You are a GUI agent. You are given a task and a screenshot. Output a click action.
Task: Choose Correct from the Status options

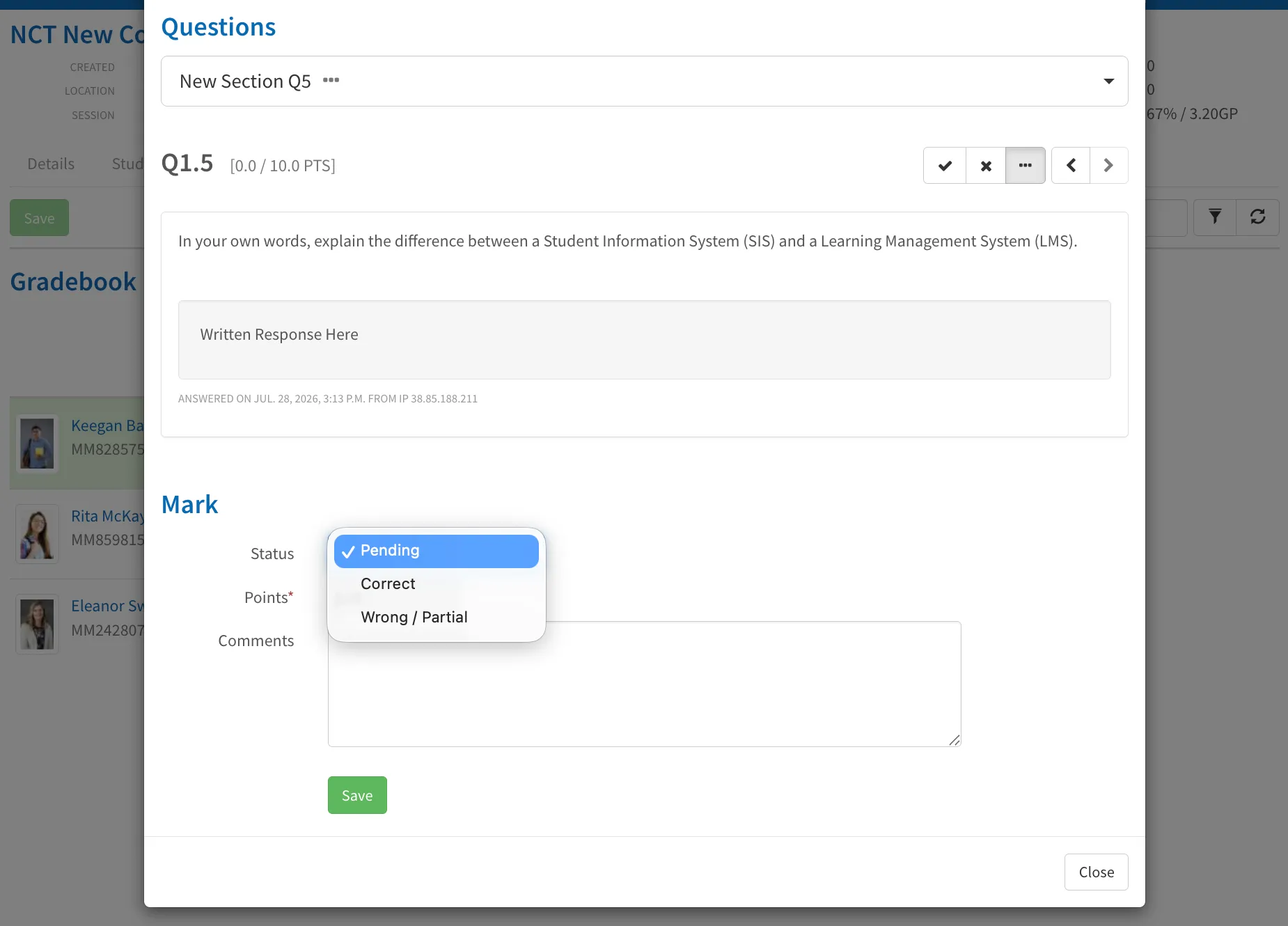tap(437, 584)
